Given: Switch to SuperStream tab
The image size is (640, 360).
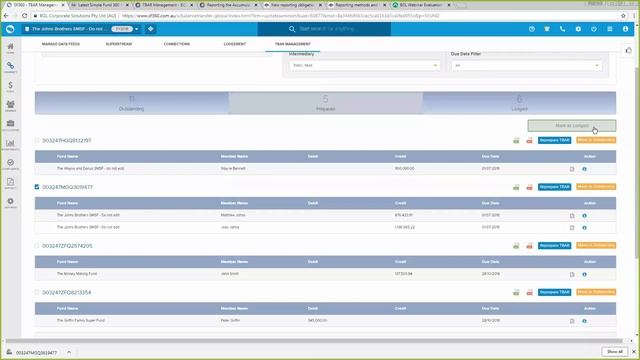Looking at the screenshot, I should (119, 44).
